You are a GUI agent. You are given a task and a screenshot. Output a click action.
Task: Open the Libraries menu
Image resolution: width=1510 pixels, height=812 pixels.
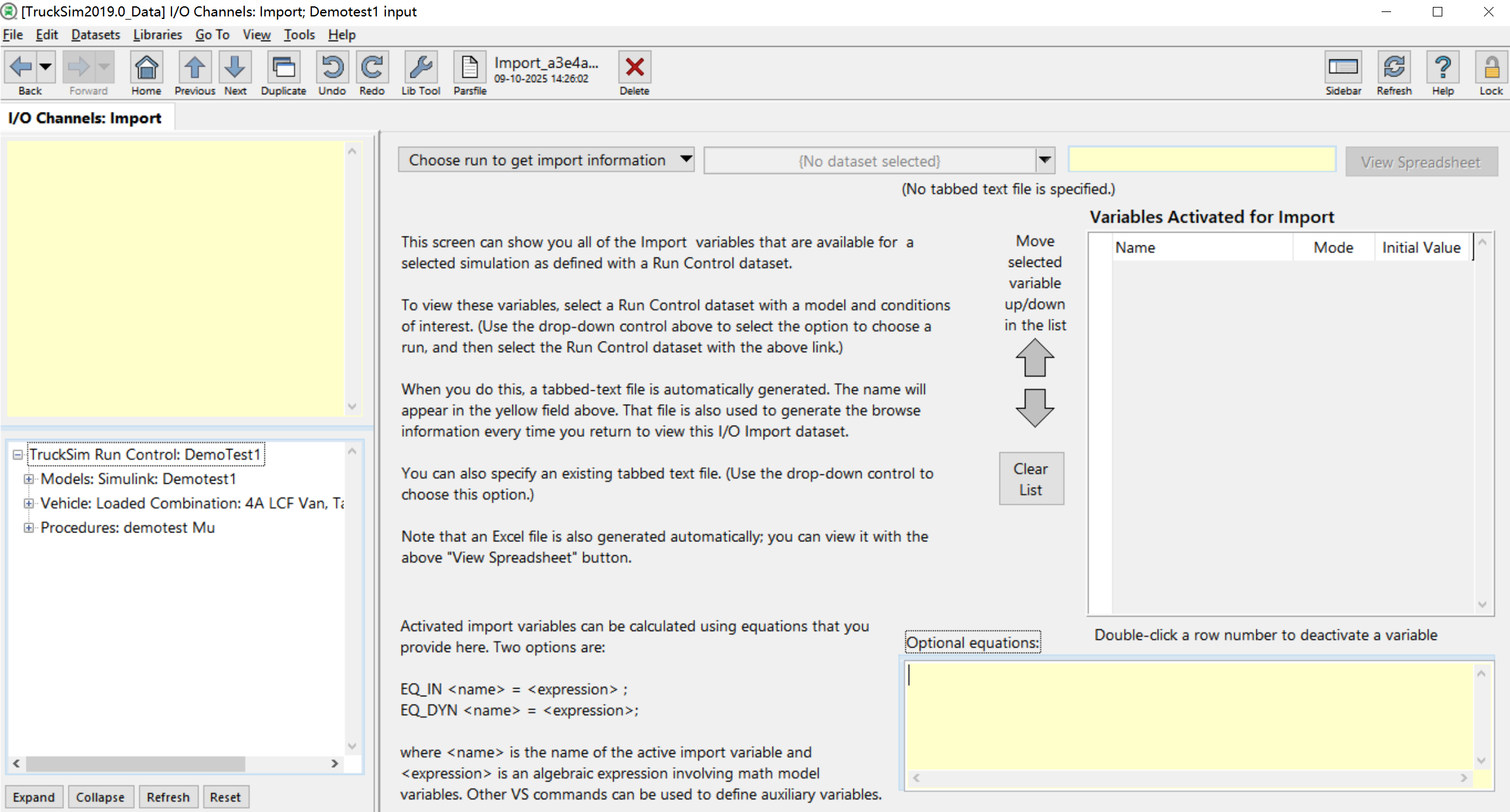[158, 35]
